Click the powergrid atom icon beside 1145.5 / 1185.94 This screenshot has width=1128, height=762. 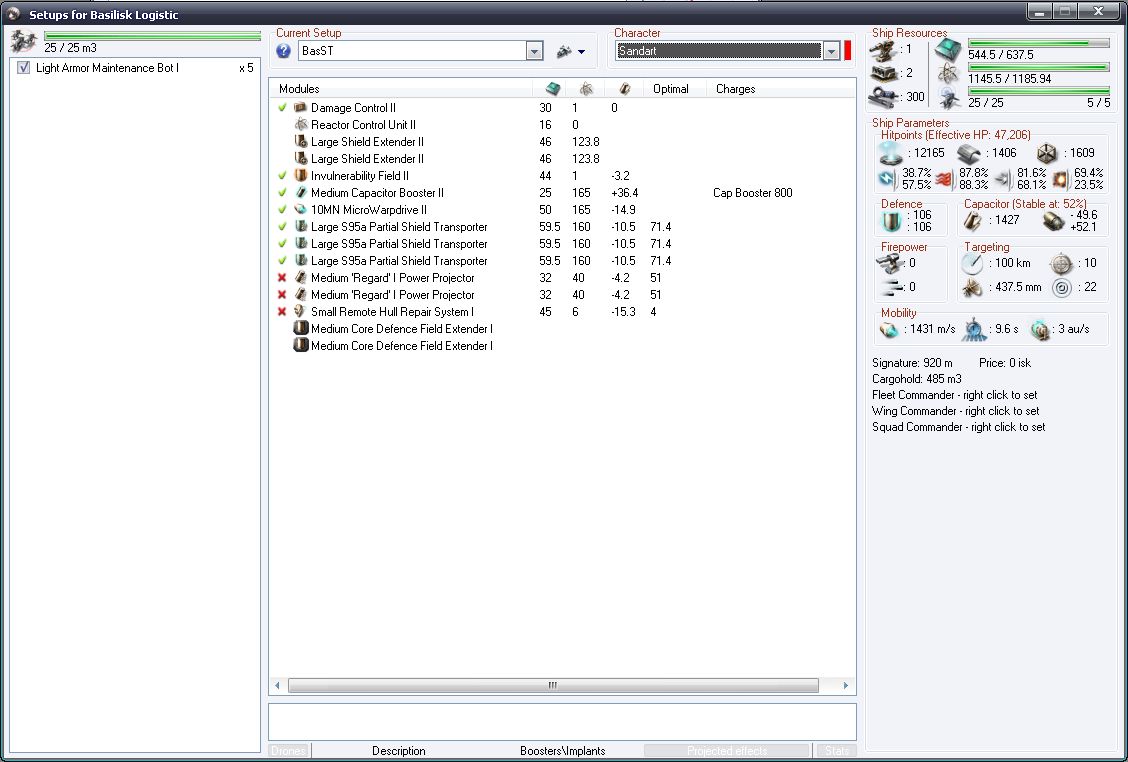click(x=949, y=73)
